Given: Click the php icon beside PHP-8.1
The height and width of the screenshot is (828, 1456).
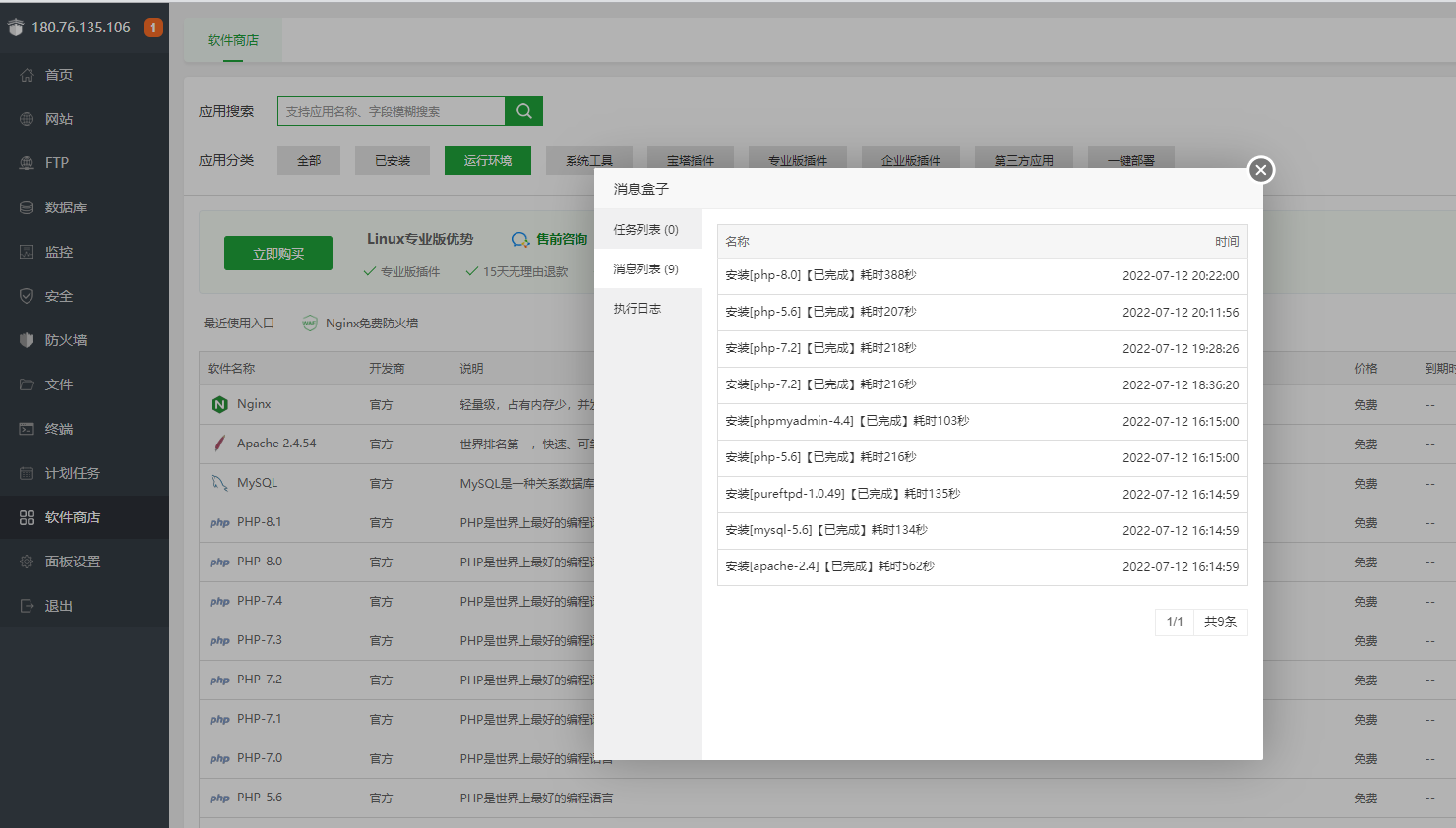Looking at the screenshot, I should [x=219, y=523].
